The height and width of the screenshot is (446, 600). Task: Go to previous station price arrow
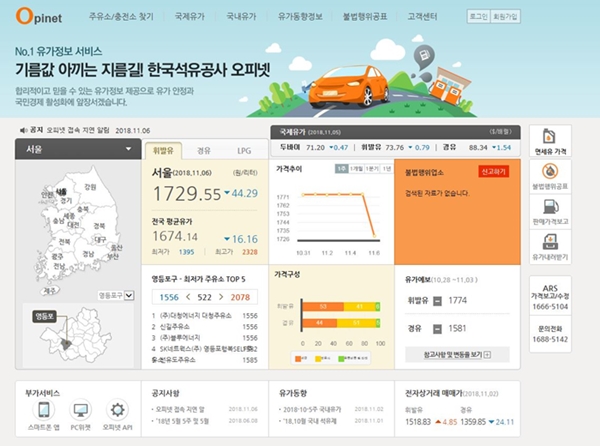coord(188,297)
